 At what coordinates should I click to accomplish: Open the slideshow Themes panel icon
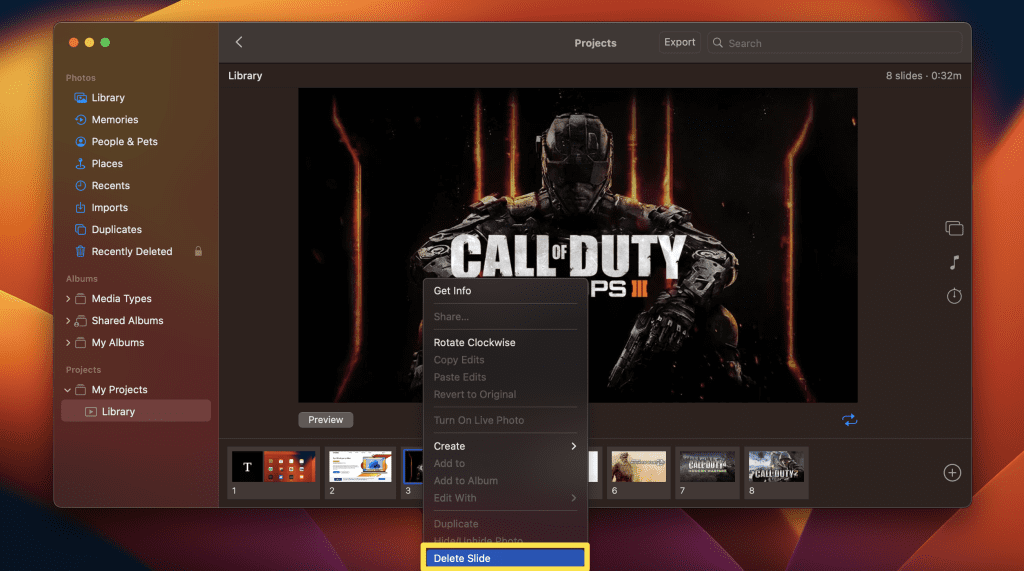point(954,228)
